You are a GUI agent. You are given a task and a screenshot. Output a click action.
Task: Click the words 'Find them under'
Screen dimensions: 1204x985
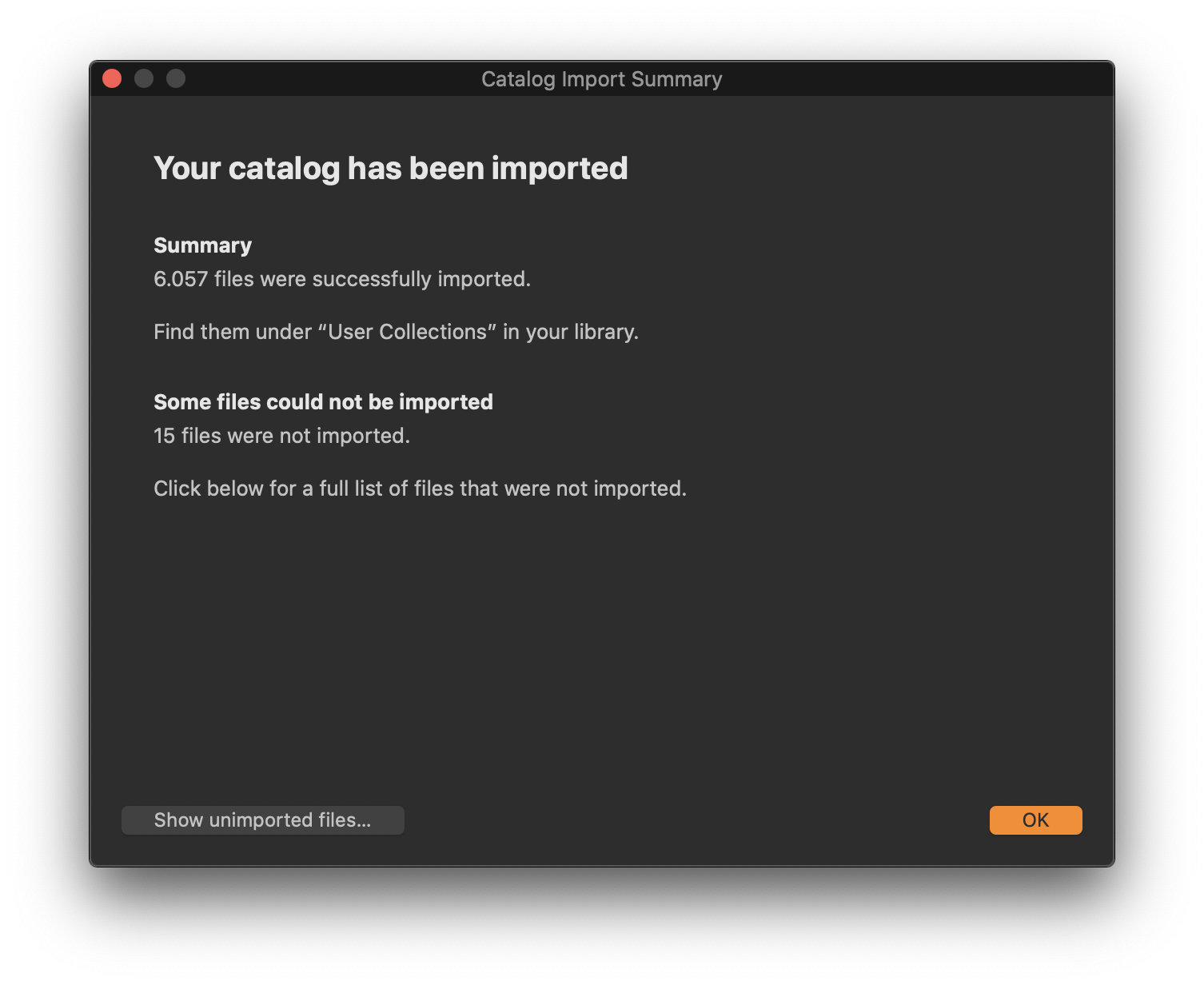[x=232, y=332]
